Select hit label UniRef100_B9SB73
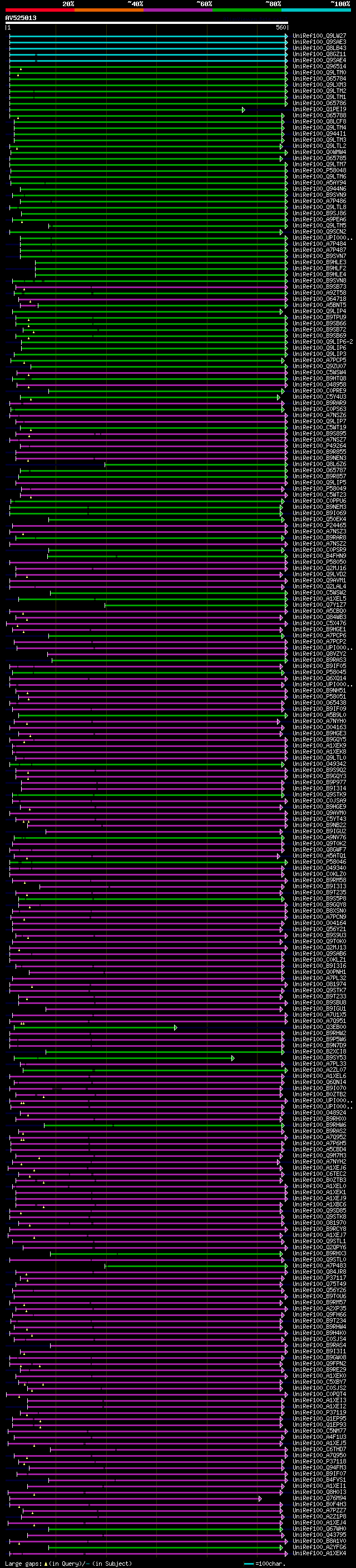This screenshot has width=356, height=1568. 319,288
